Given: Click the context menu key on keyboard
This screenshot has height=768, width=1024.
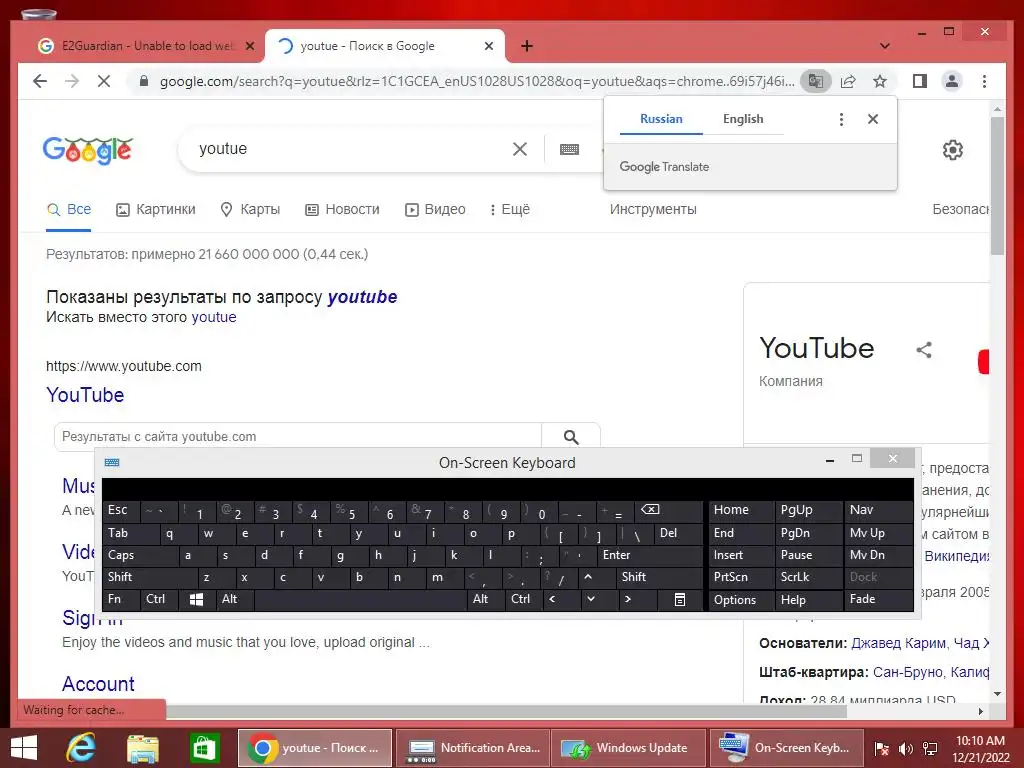Looking at the screenshot, I should [680, 600].
